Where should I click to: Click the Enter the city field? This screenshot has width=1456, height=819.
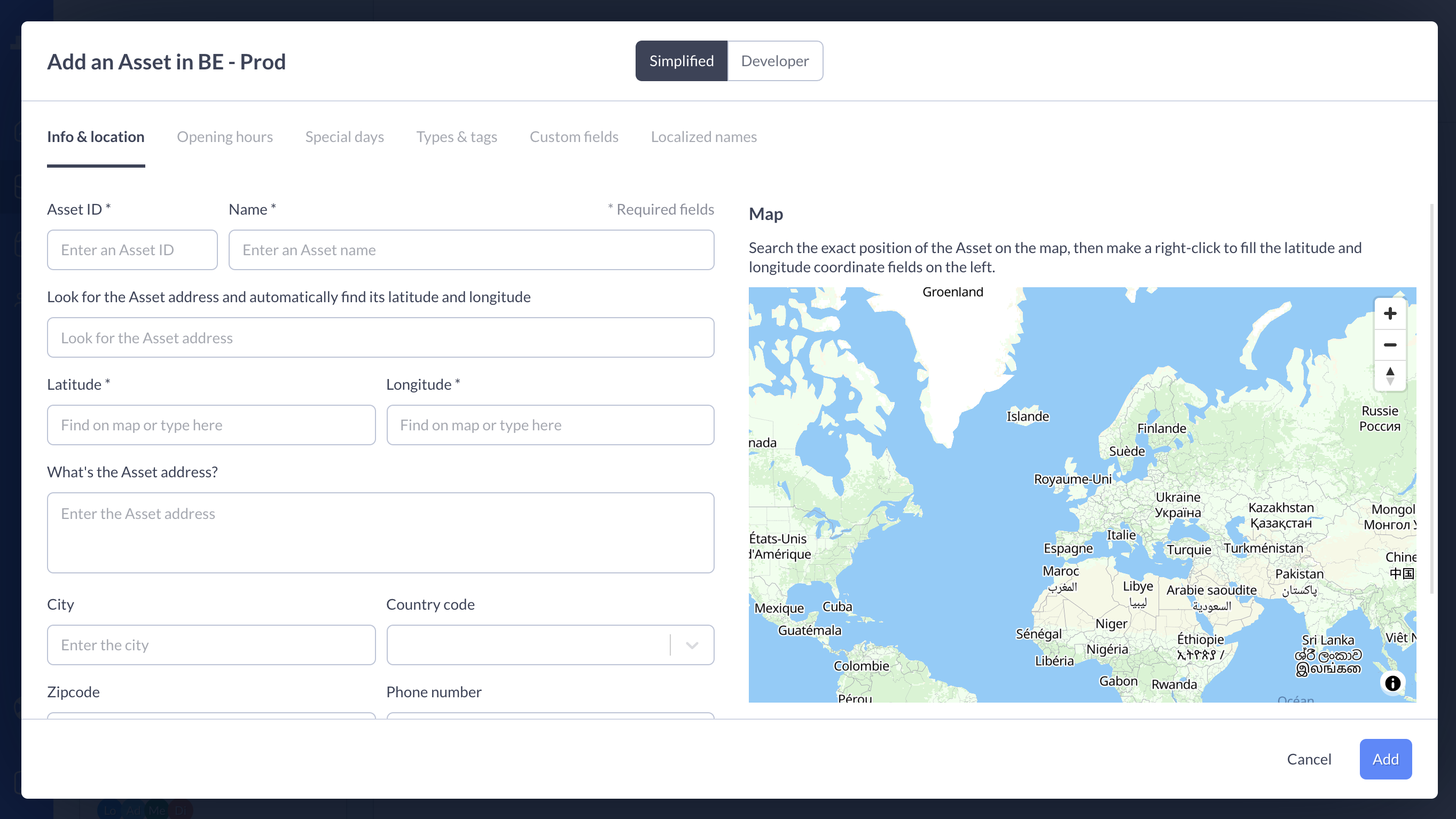click(x=211, y=645)
